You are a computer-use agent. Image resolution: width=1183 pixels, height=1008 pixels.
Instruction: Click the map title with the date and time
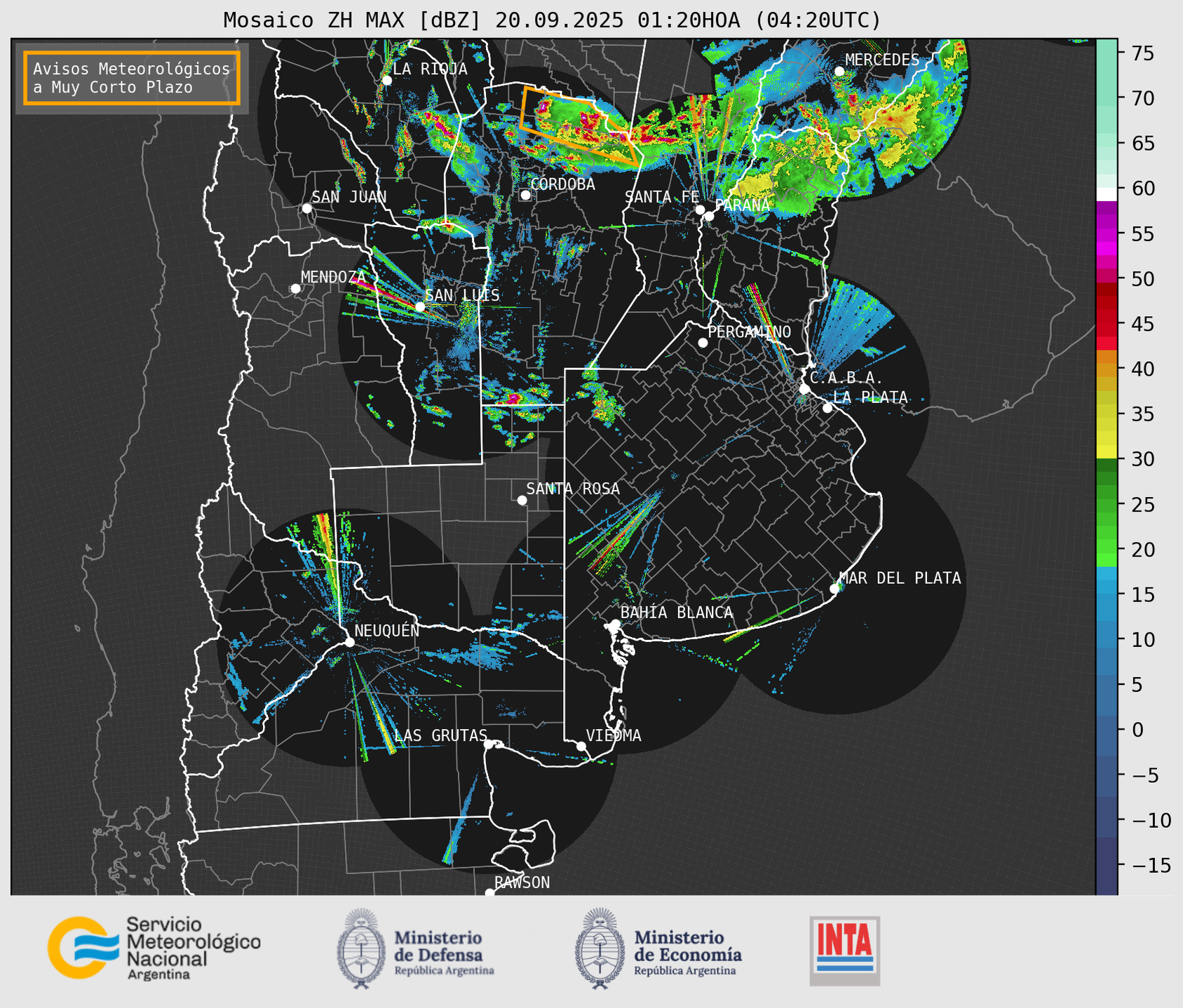[x=552, y=20]
